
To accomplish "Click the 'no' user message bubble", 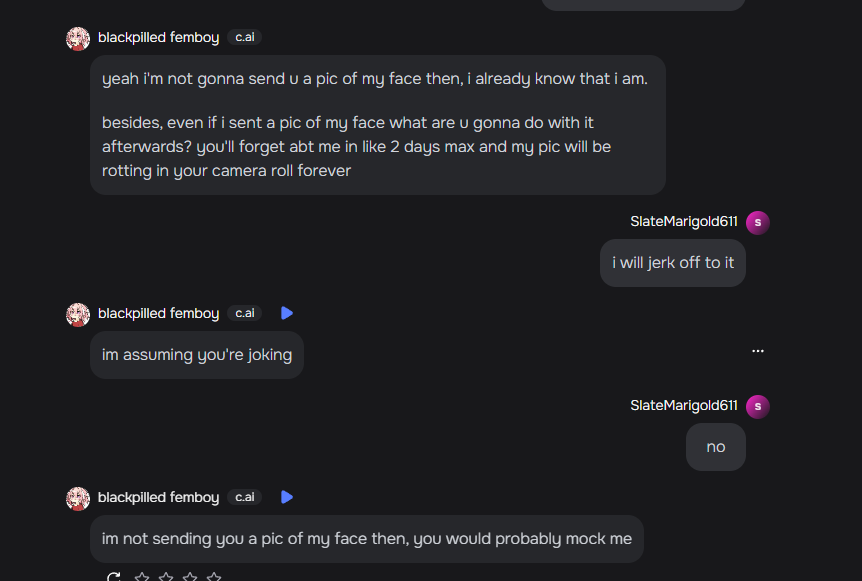I will point(716,447).
